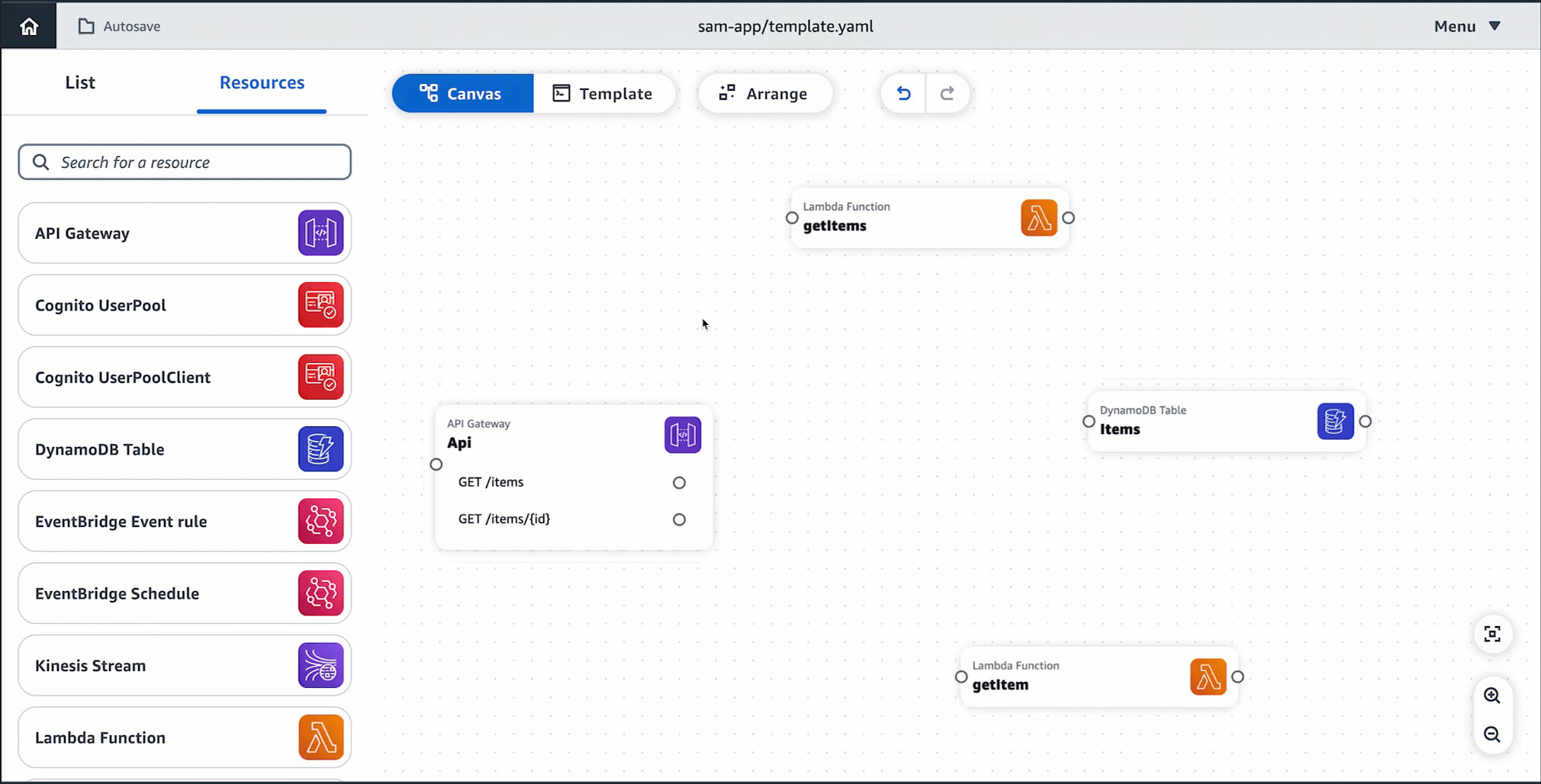Click the DynamoDB icon on Items node

pyautogui.click(x=1335, y=422)
